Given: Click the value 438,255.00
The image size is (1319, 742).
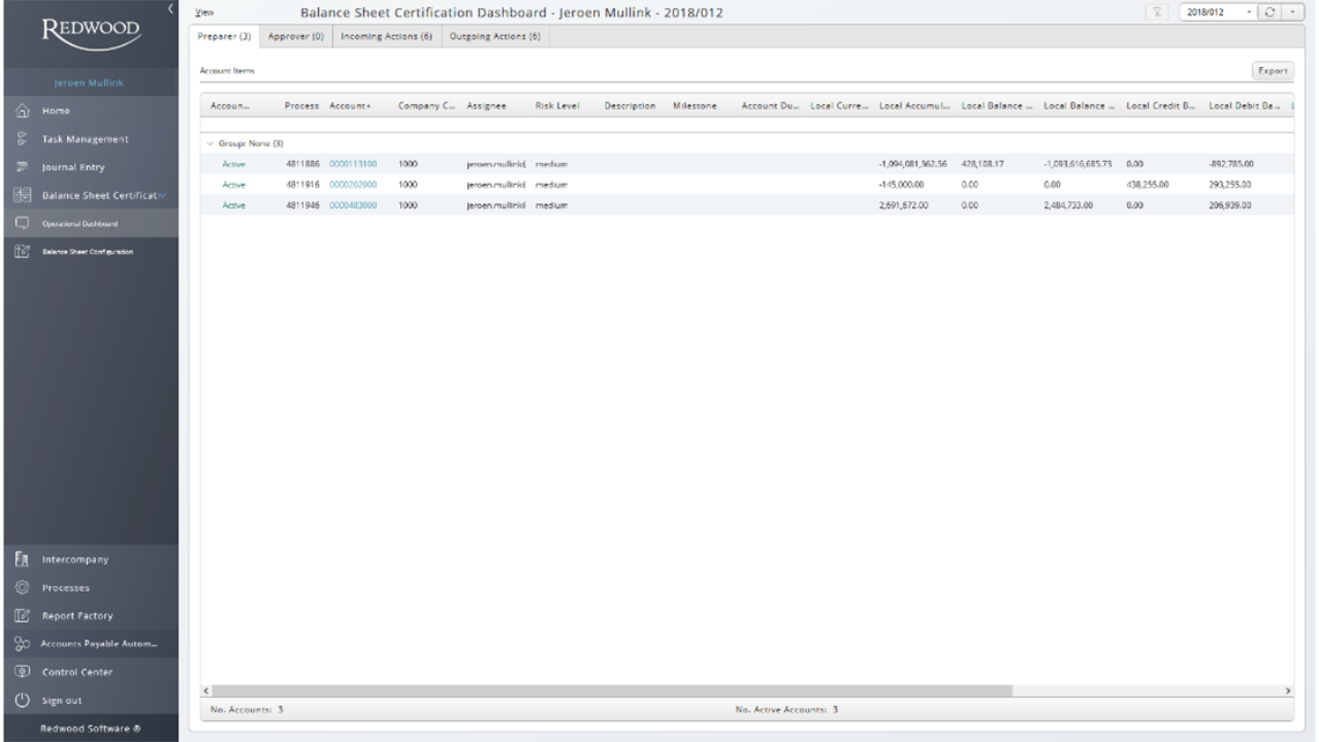Looking at the screenshot, I should point(1148,184).
